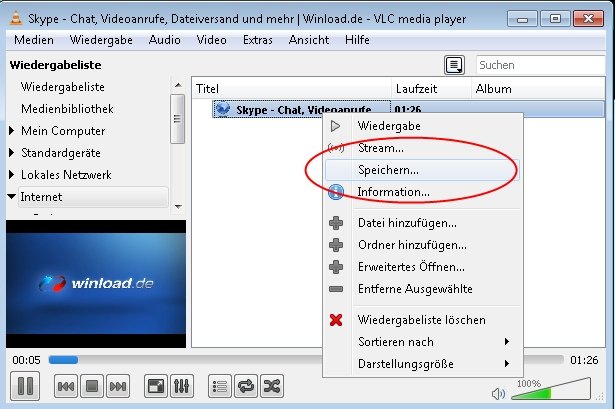Expand Darstellungsgröße submenu
Image resolution: width=615 pixels, height=409 pixels.
click(423, 364)
